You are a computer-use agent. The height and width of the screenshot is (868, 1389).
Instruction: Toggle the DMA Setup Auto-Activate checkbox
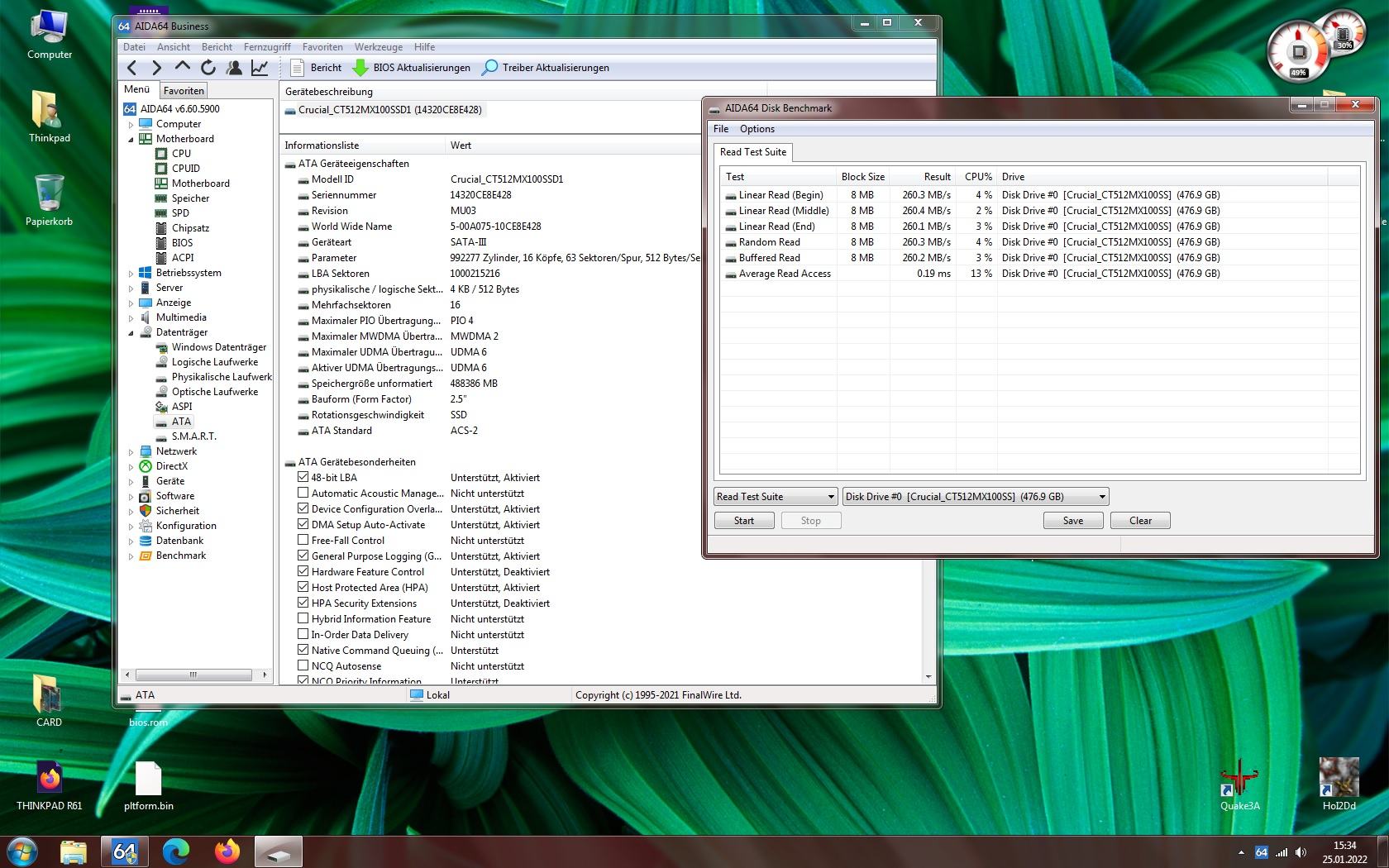point(303,524)
